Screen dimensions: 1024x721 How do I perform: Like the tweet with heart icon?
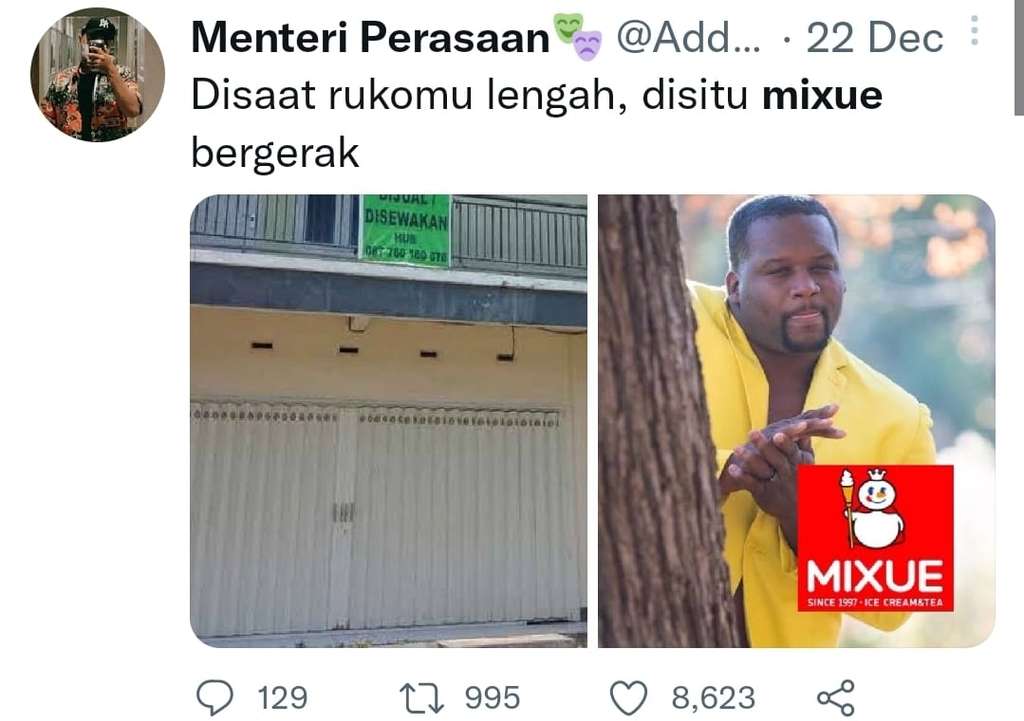[629, 697]
